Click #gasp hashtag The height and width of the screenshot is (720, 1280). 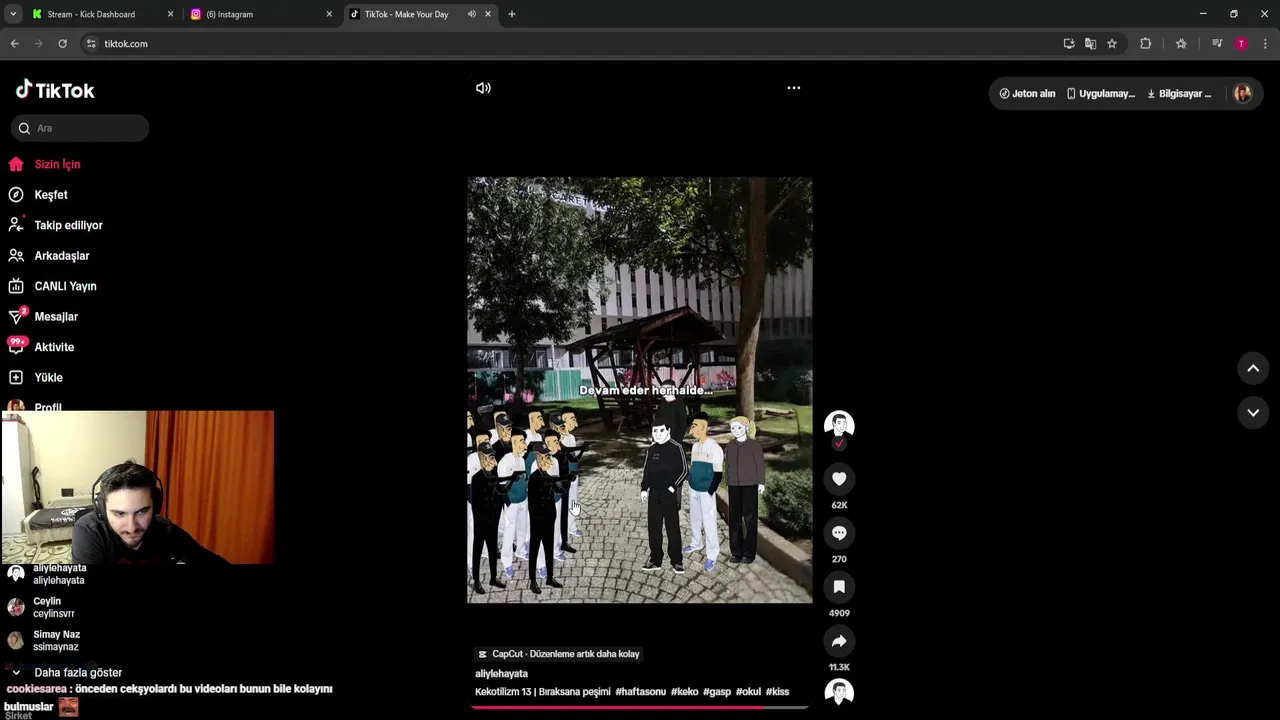point(717,692)
